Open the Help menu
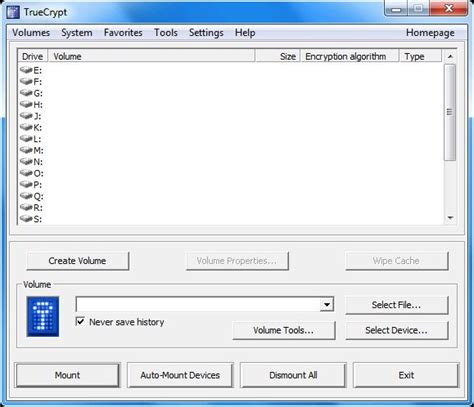 point(245,33)
